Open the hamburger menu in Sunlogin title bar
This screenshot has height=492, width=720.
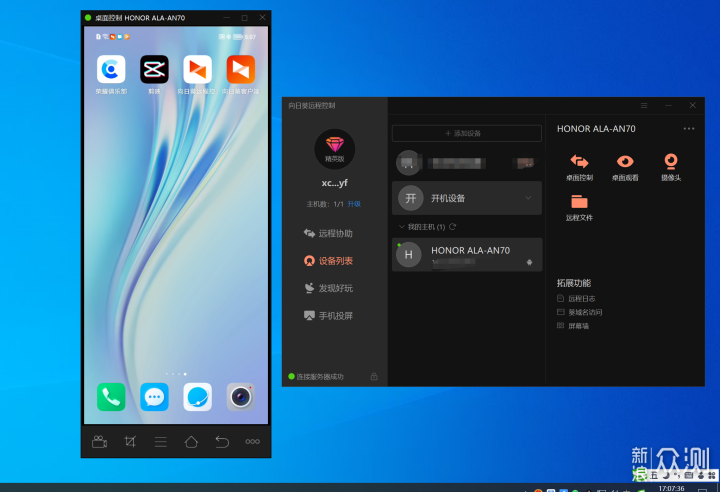[644, 106]
